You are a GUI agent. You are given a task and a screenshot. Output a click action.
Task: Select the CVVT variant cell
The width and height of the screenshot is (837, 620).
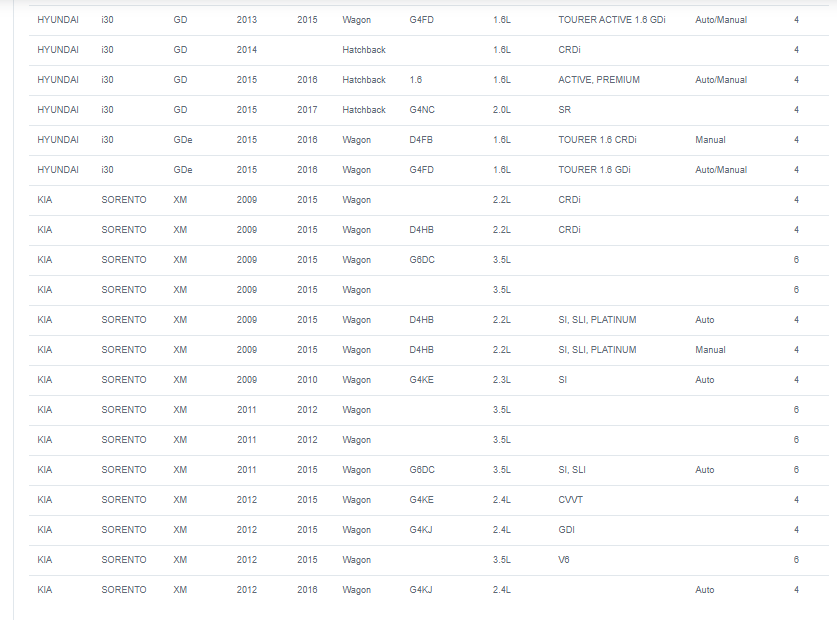(571, 499)
